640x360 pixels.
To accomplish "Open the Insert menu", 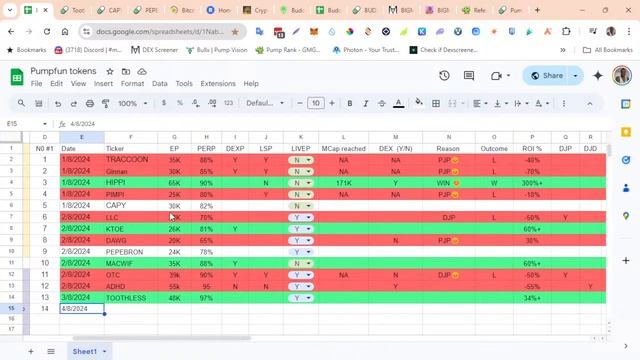I will coord(103,84).
